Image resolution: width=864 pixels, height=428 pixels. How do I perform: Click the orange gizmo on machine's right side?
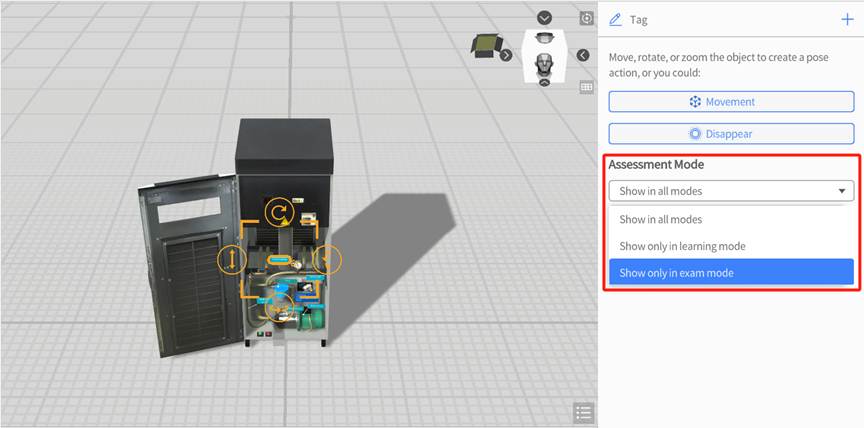tap(328, 261)
